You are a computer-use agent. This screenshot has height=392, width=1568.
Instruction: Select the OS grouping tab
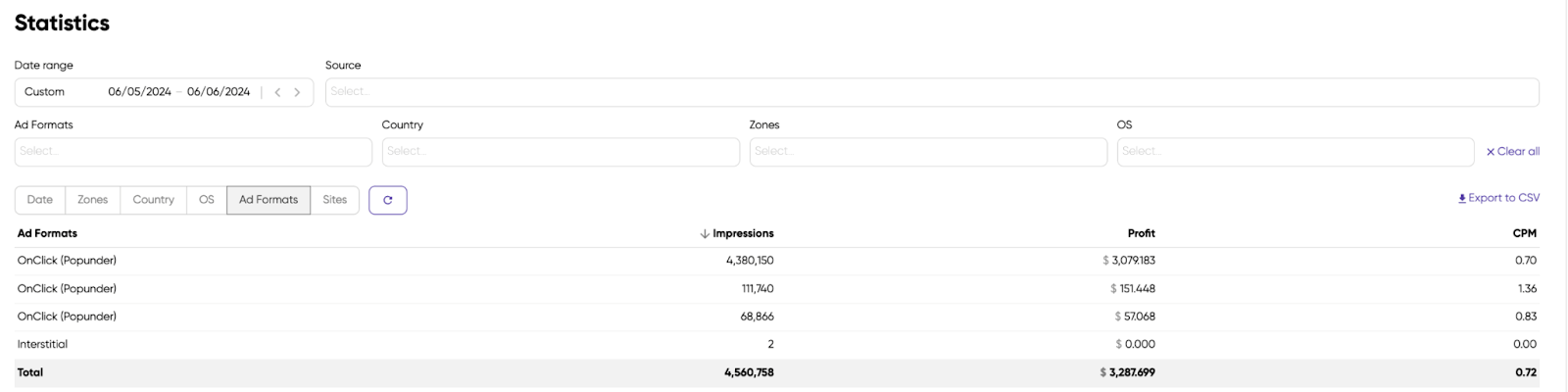pyautogui.click(x=207, y=200)
